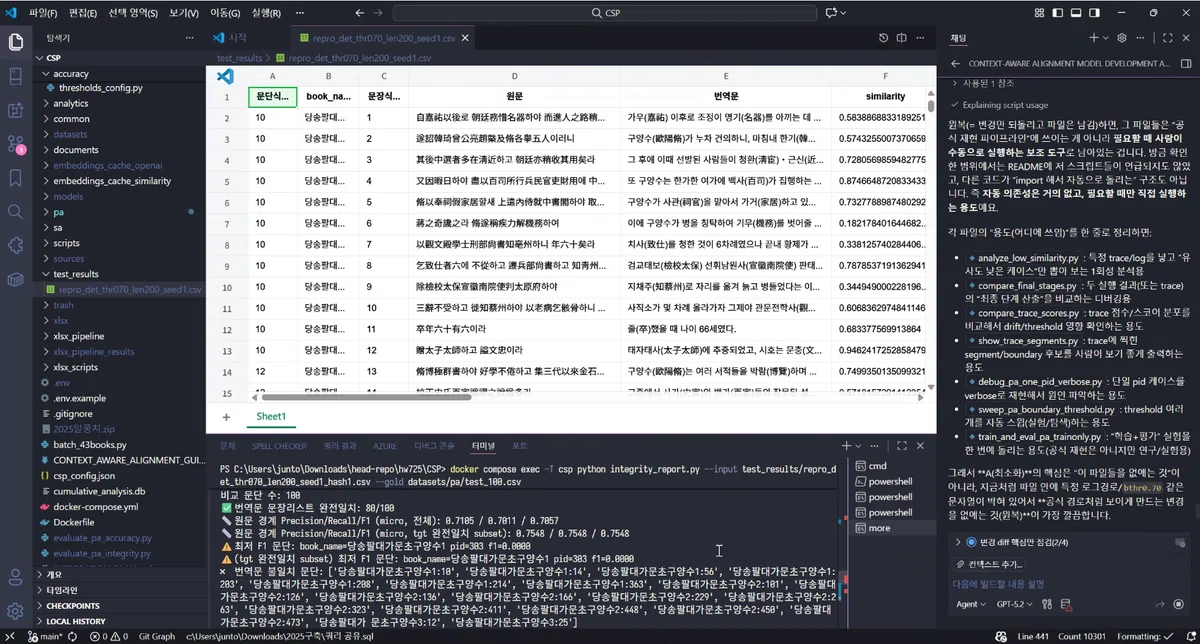
Task: Open the terminal launch profile dropdown
Action: [859, 445]
